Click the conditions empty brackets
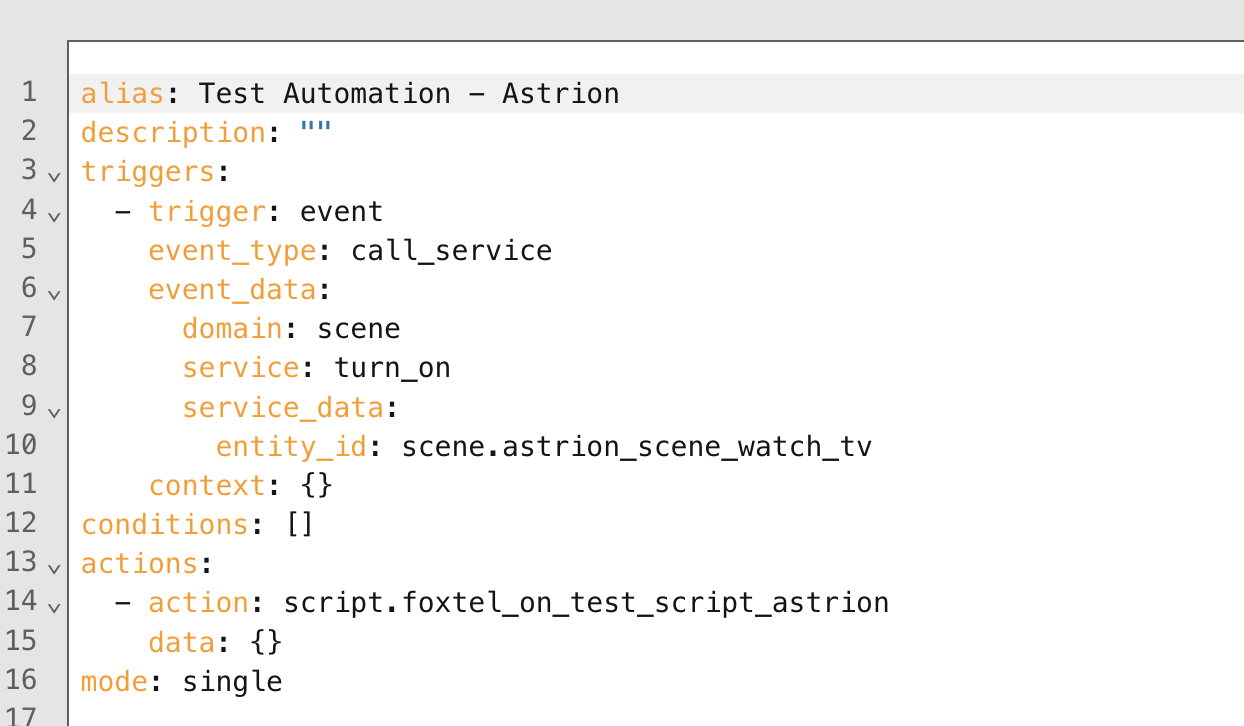The height and width of the screenshot is (726, 1244). click(x=299, y=524)
